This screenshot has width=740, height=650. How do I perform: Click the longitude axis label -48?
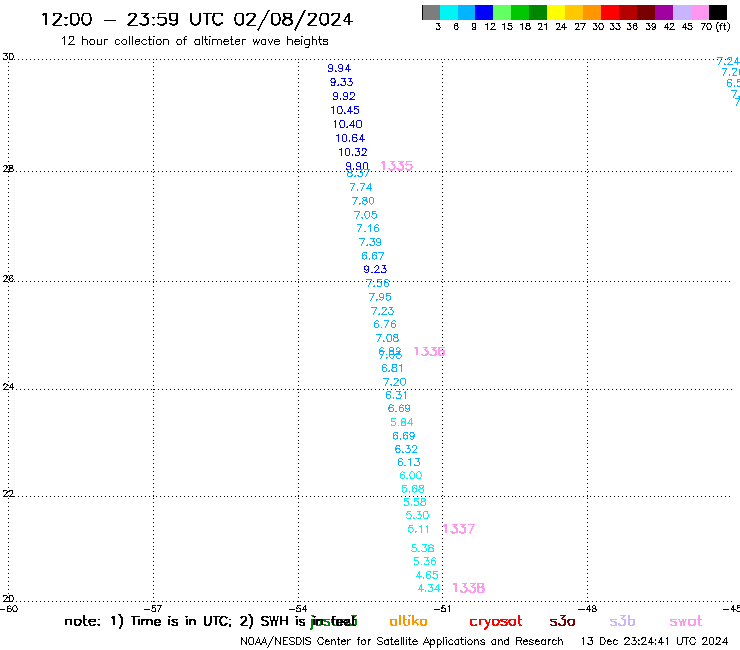point(588,609)
